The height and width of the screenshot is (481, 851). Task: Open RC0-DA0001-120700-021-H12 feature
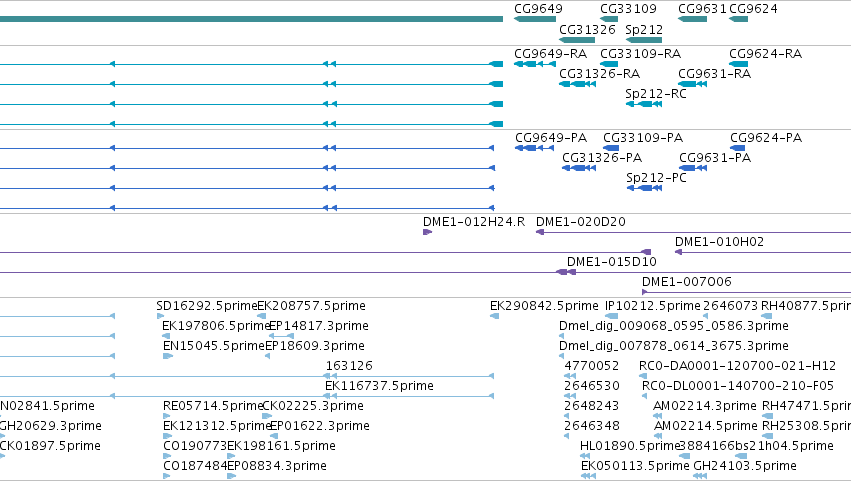click(x=738, y=366)
